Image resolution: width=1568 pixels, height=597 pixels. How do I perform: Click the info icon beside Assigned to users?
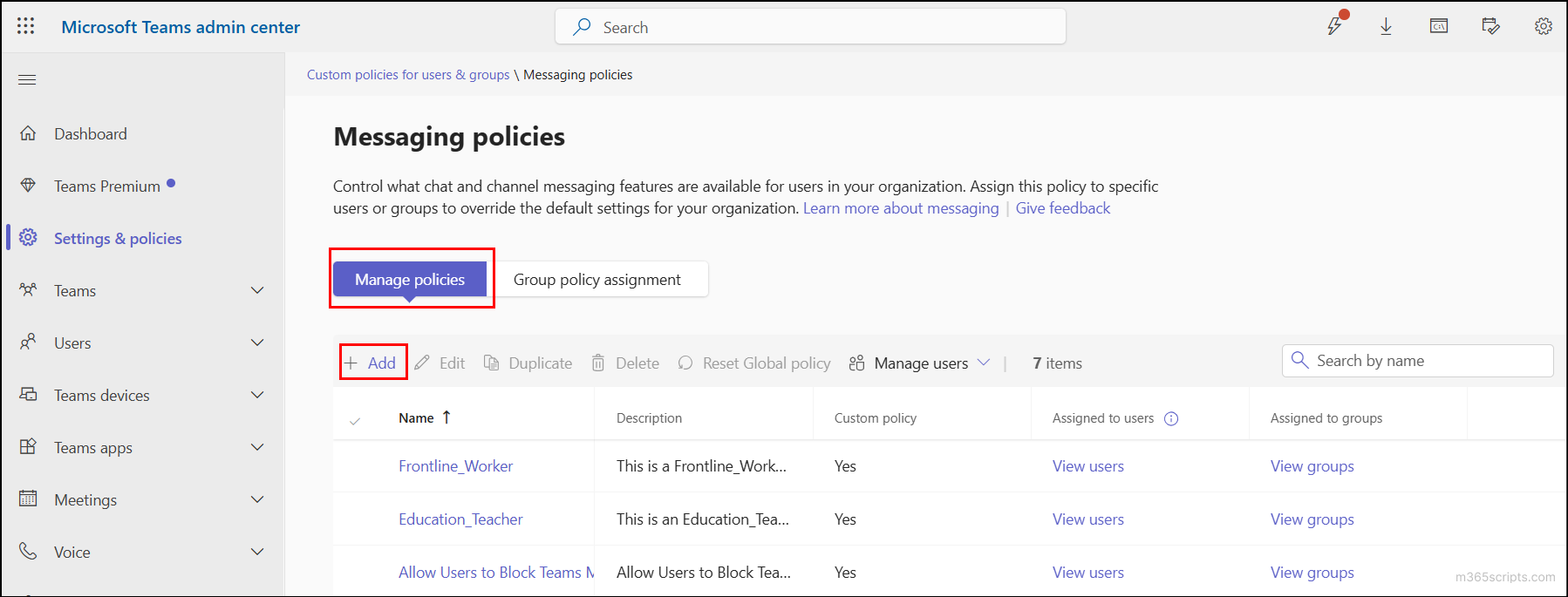tap(1171, 418)
